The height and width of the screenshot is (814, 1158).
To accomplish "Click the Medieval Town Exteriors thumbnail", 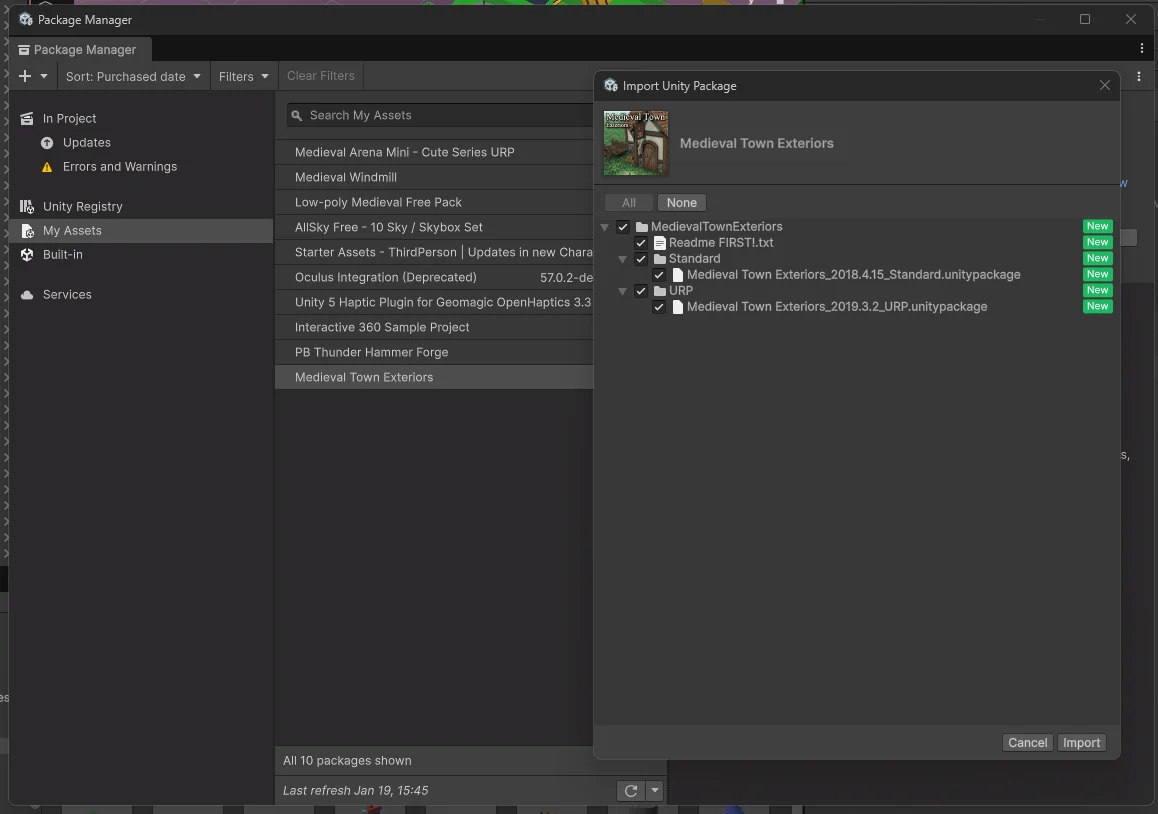I will point(636,143).
